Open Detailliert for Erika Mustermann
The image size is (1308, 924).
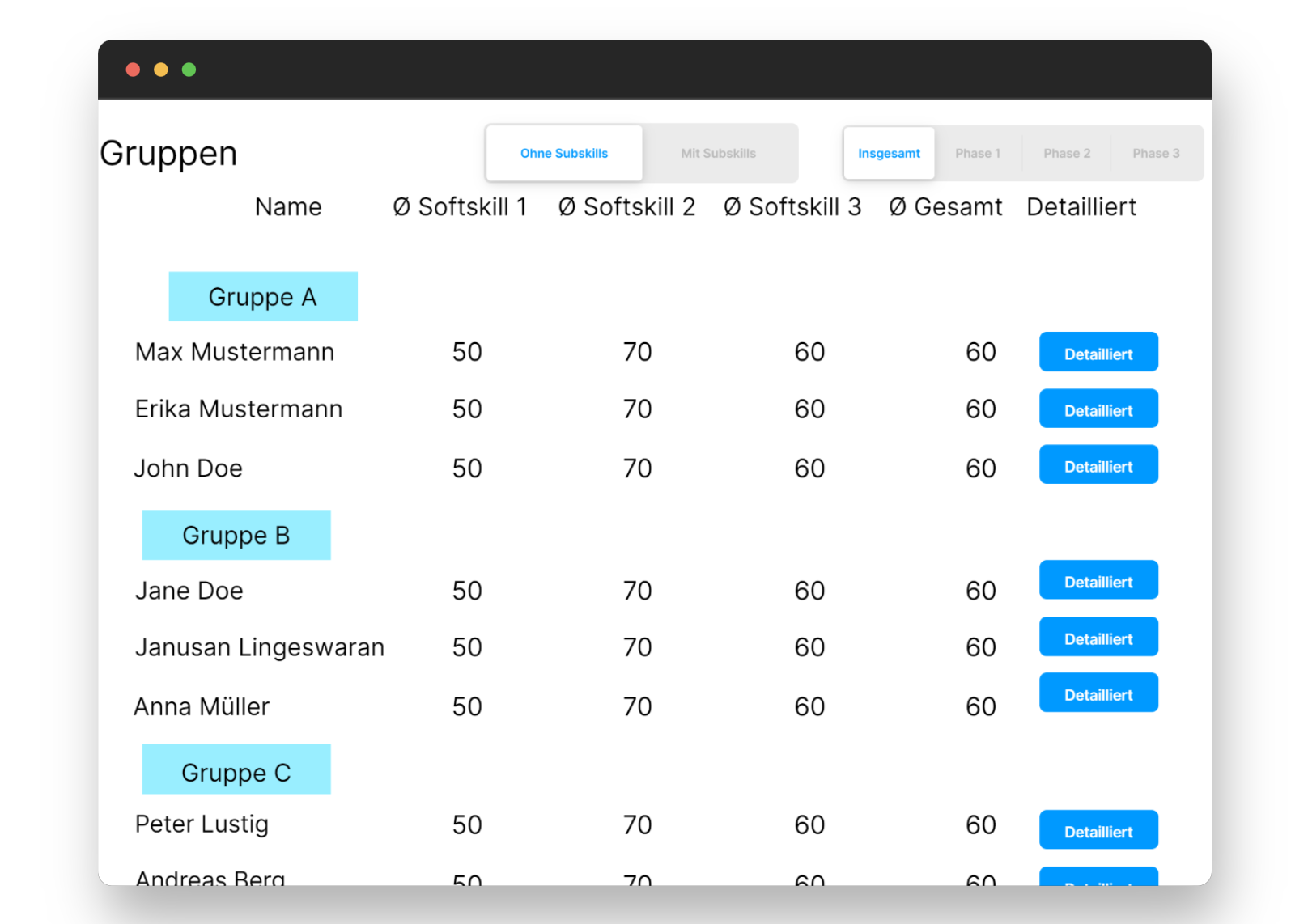pyautogui.click(x=1098, y=409)
